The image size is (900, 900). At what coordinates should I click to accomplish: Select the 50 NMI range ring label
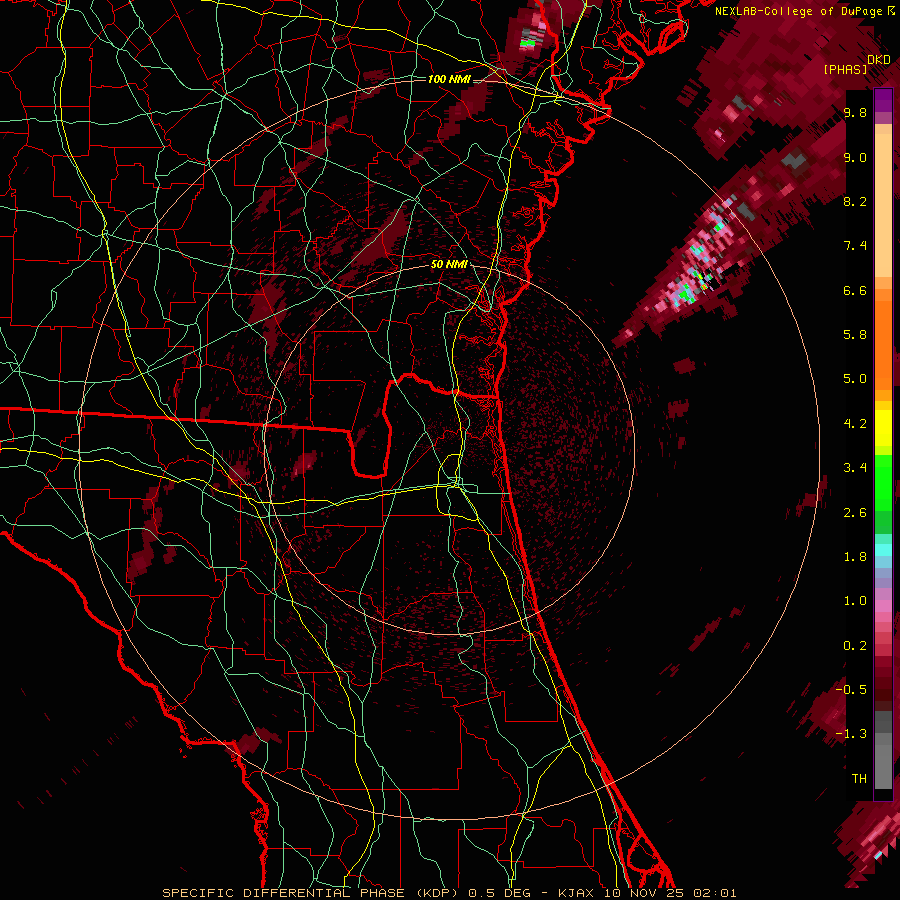coord(449,264)
